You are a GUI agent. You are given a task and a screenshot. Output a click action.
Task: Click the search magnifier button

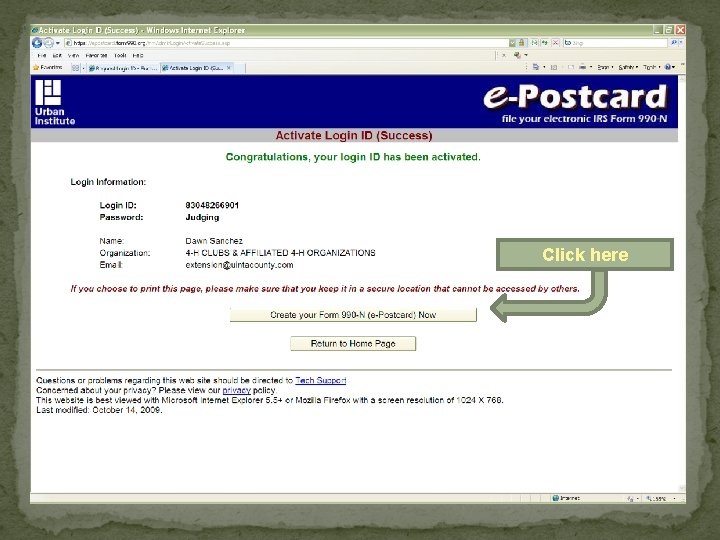(673, 43)
